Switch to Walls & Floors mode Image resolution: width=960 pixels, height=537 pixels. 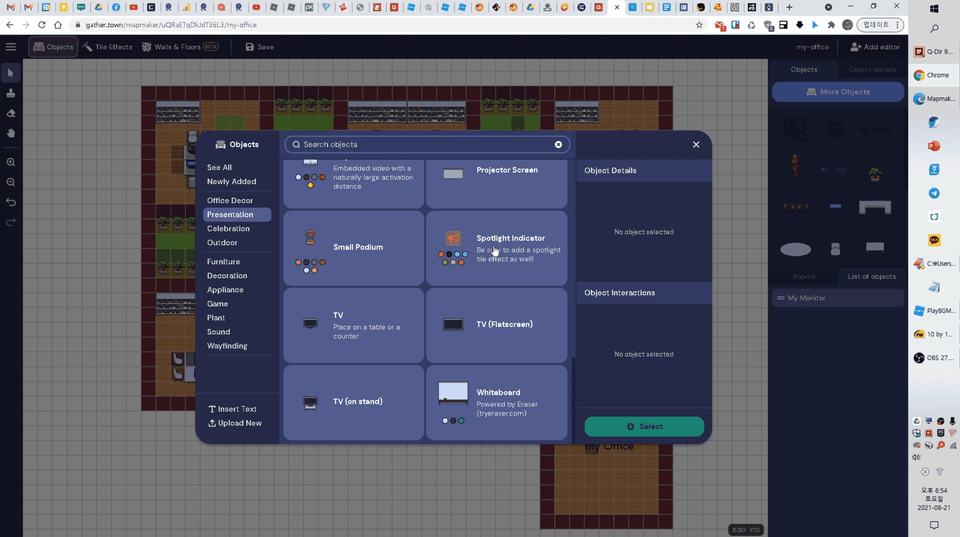[x=180, y=47]
